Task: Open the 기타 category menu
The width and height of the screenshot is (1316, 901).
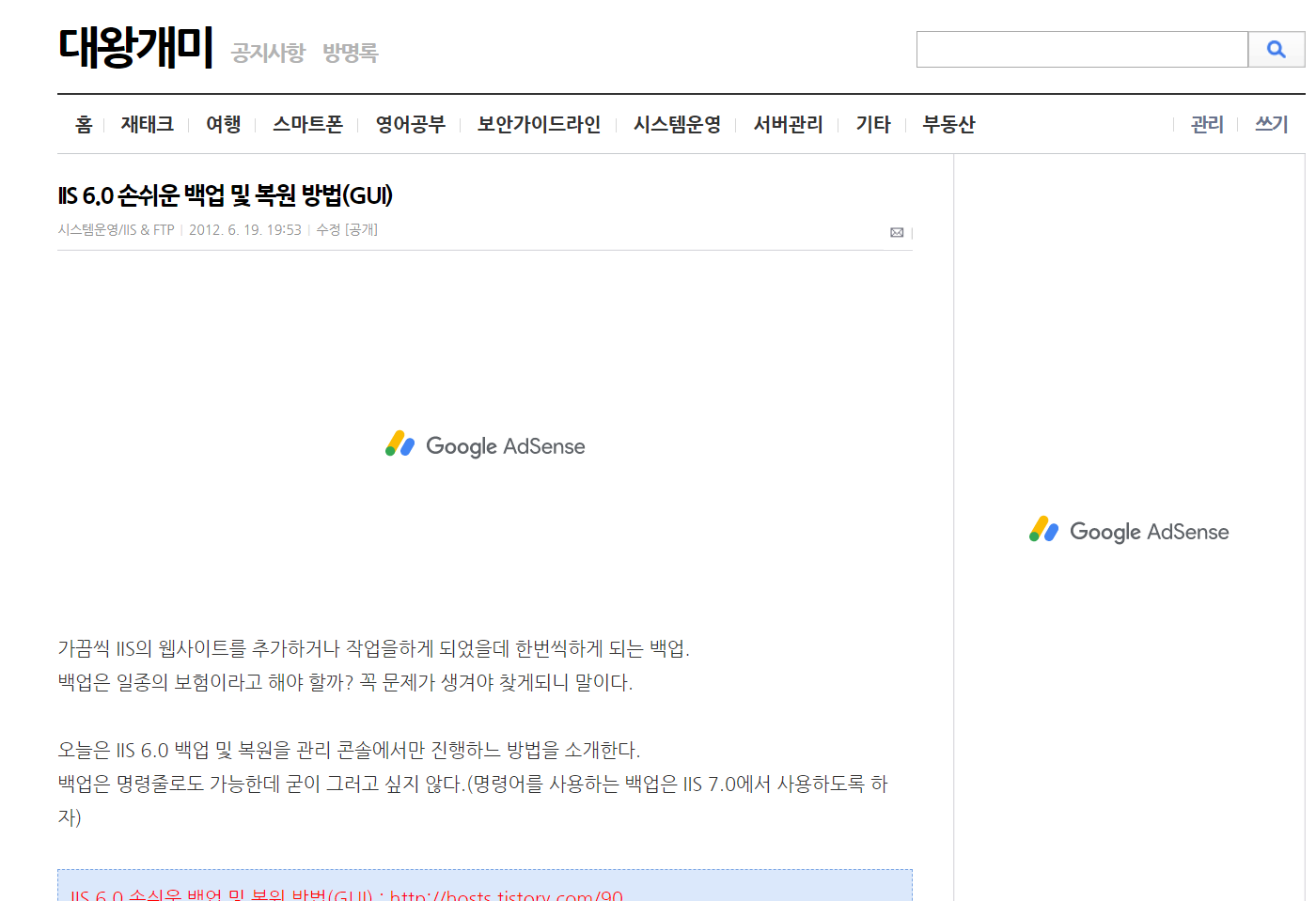Action: (x=873, y=124)
